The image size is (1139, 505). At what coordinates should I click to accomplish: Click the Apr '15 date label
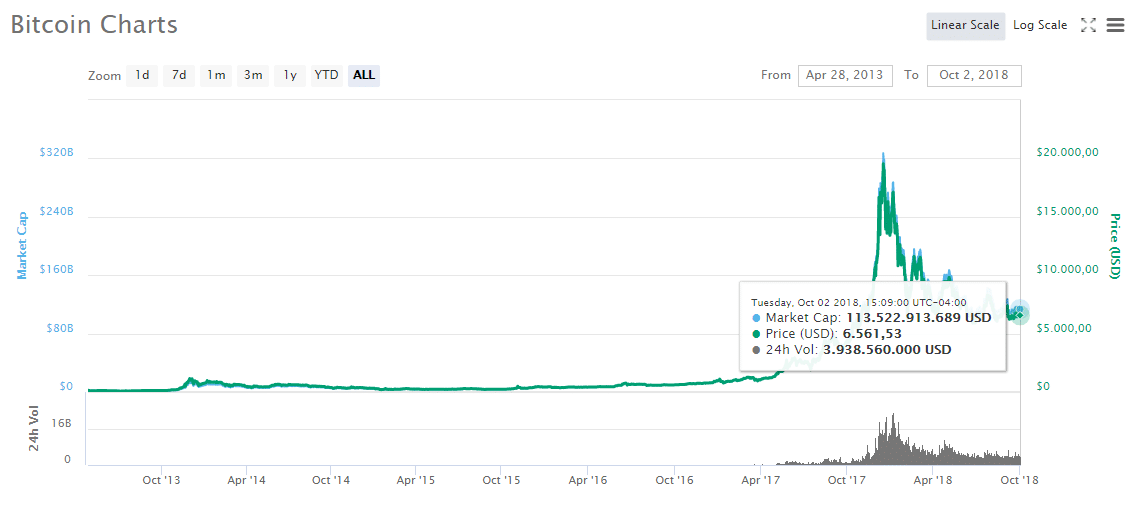[416, 480]
